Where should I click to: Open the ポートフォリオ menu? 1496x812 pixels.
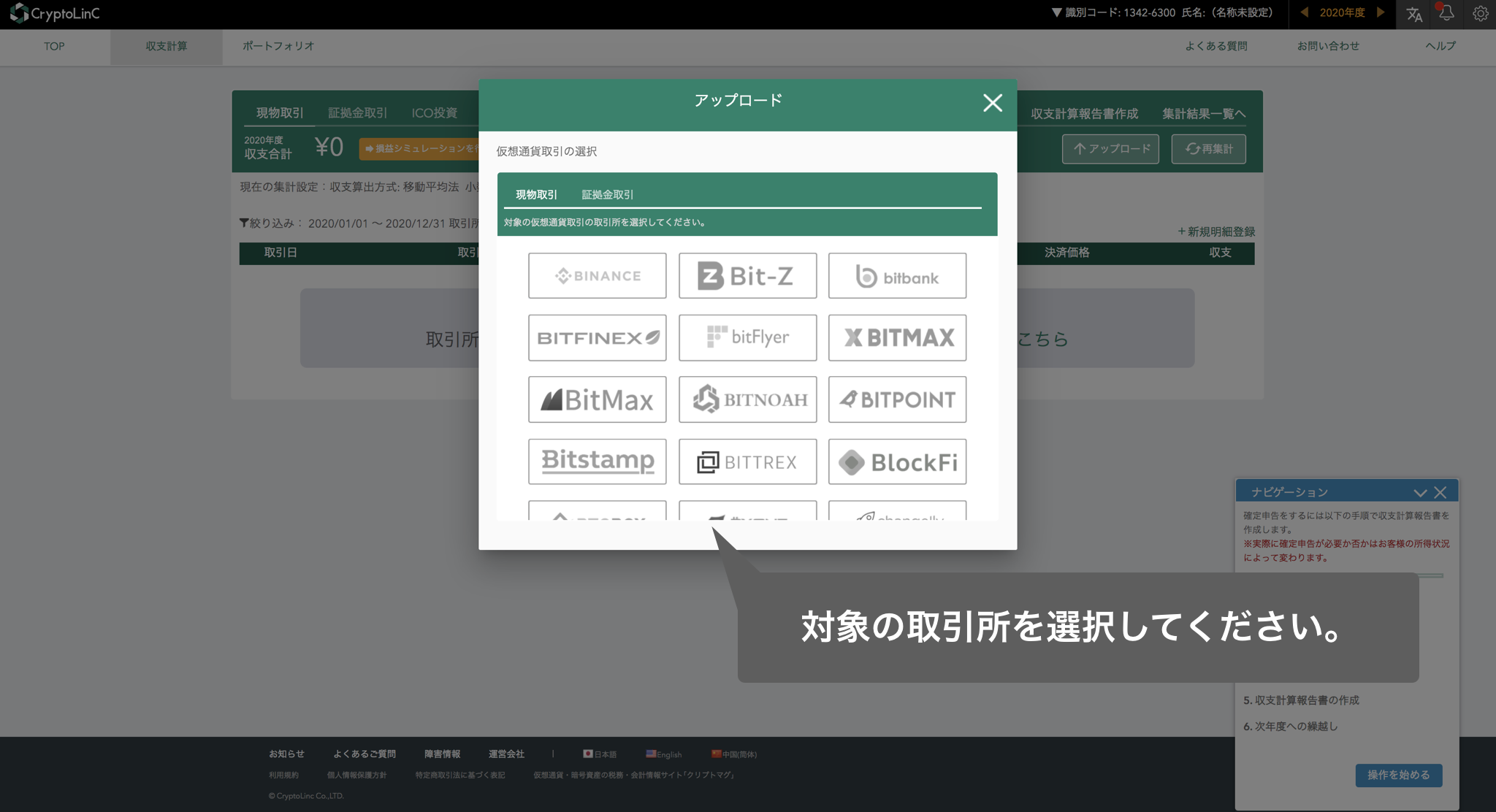tap(278, 46)
